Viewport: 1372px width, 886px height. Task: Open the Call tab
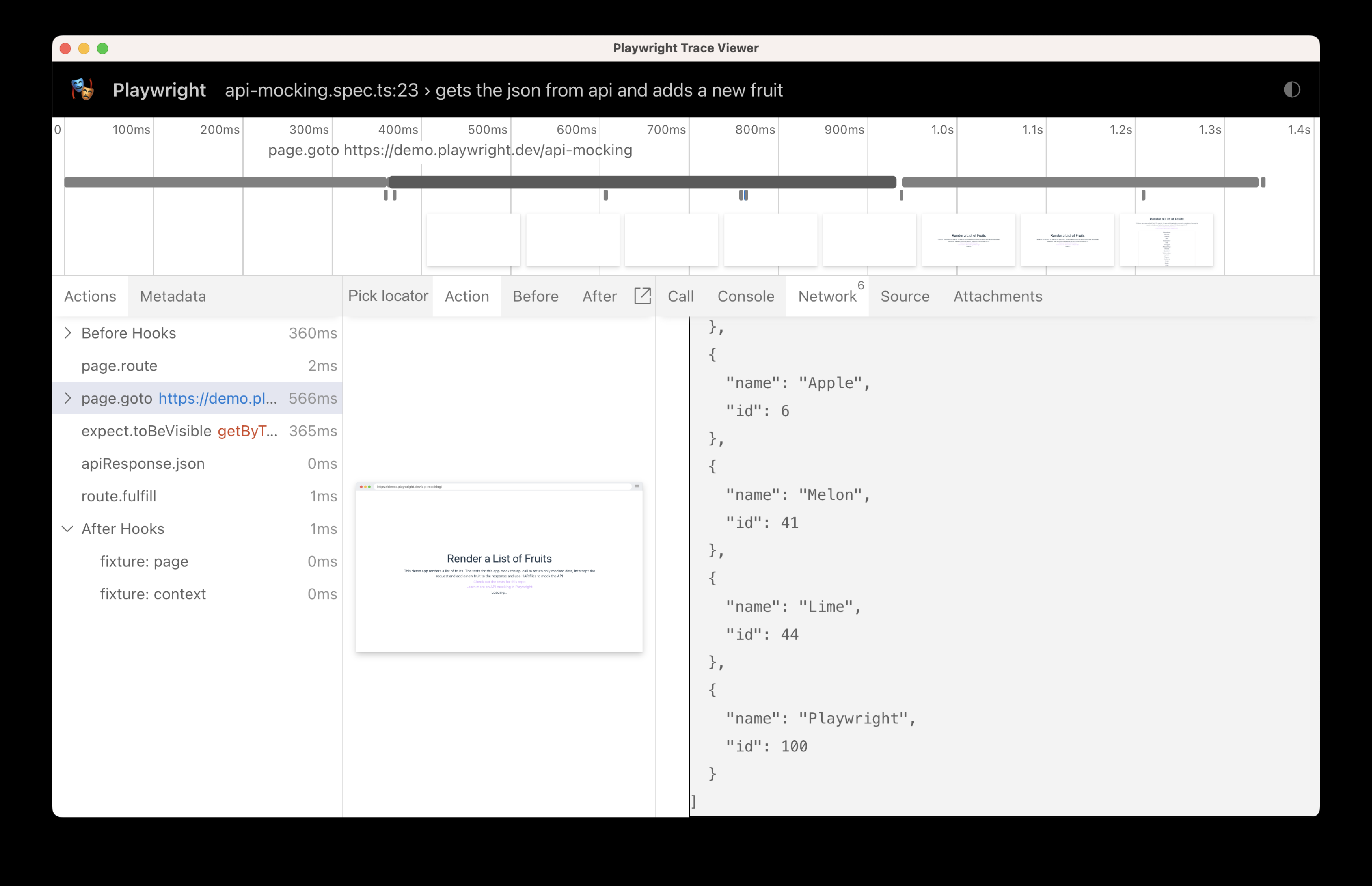681,296
